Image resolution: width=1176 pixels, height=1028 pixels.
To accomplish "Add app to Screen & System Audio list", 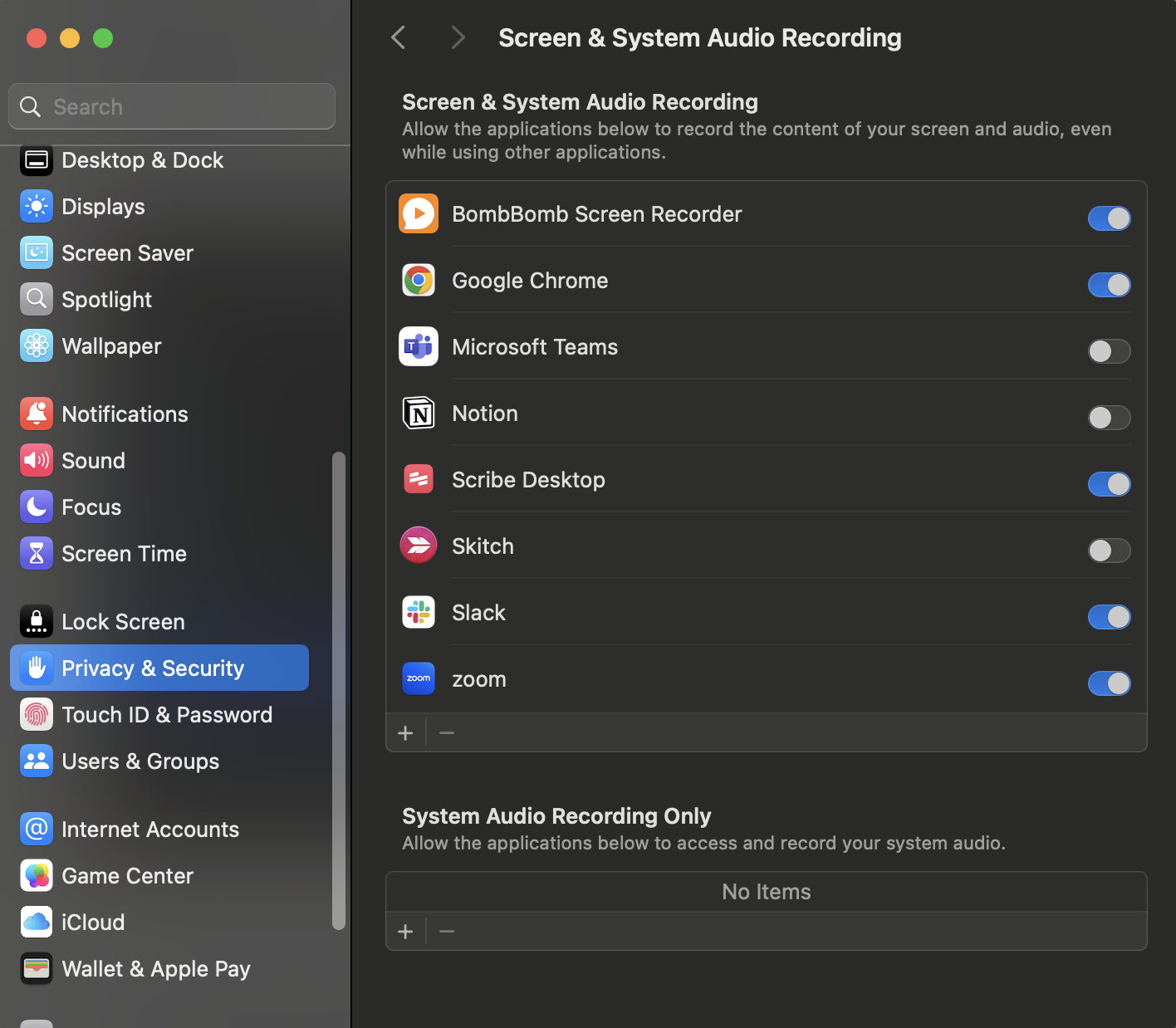I will (405, 733).
